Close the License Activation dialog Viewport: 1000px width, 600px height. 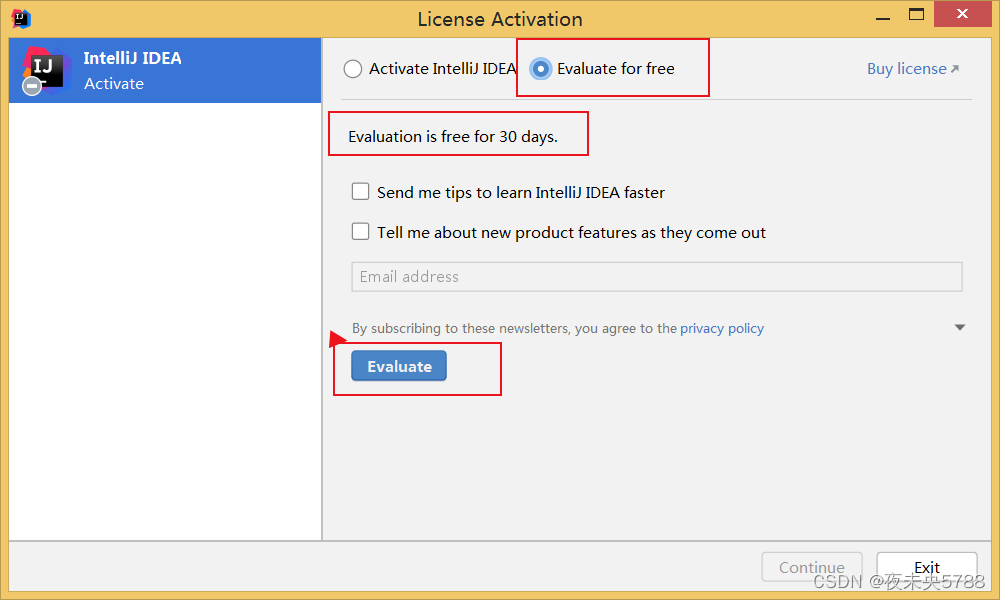click(962, 14)
